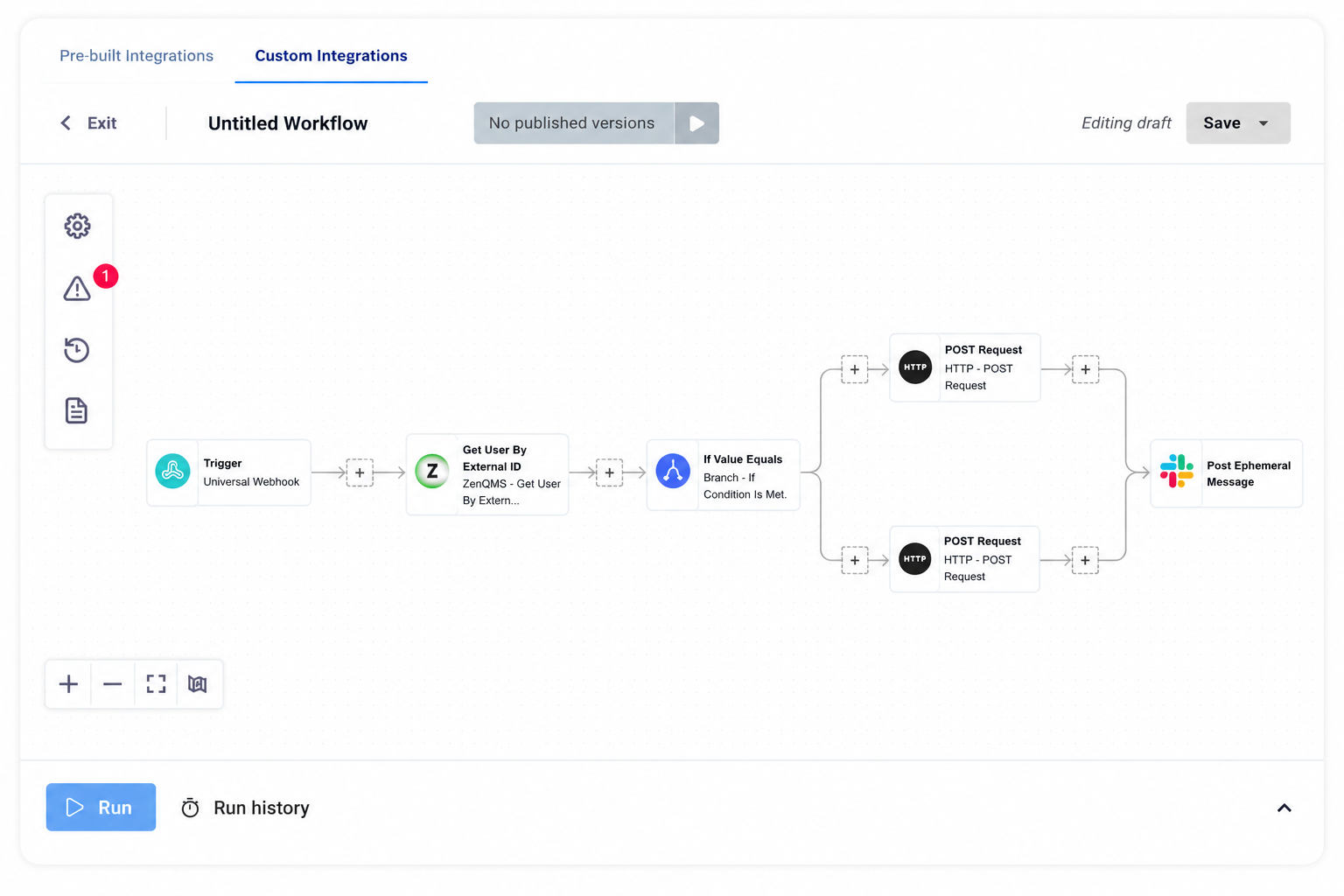Screen dimensions: 1344x896
Task: Select the Universal Webhook trigger icon
Action: (x=173, y=472)
